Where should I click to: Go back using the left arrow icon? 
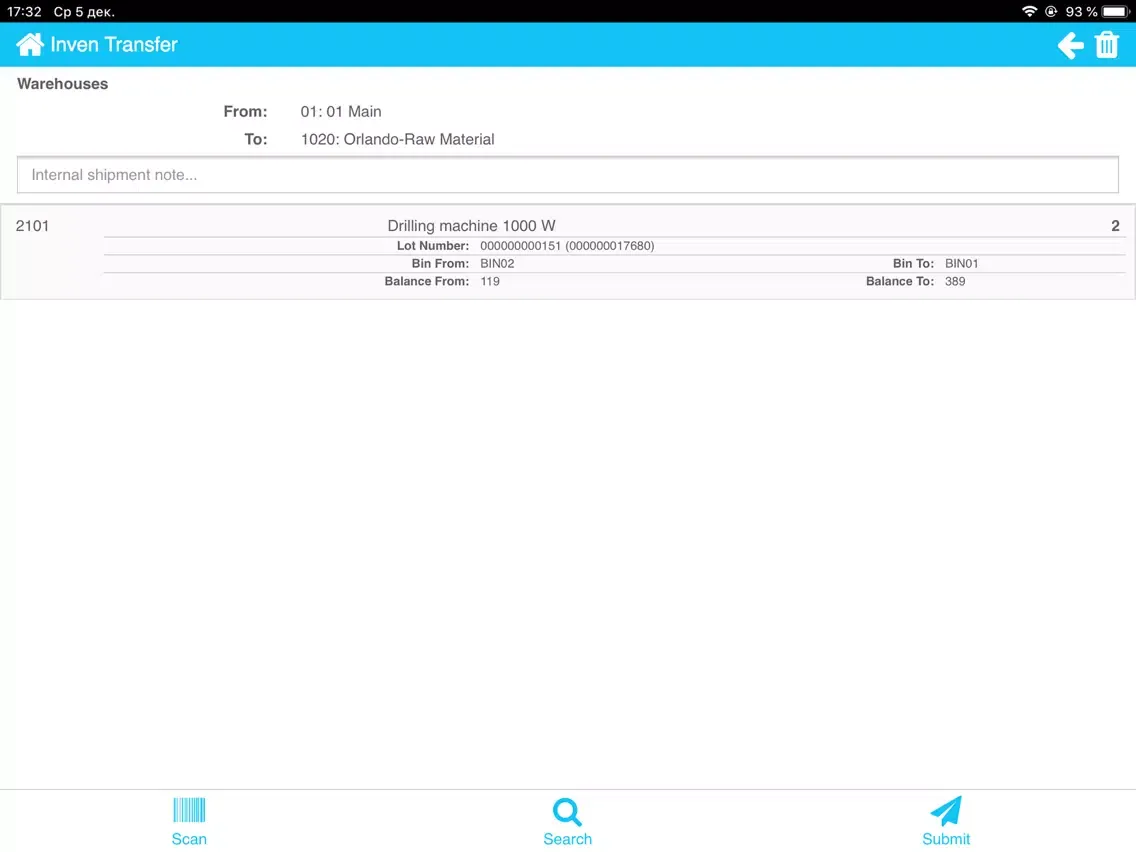1070,45
